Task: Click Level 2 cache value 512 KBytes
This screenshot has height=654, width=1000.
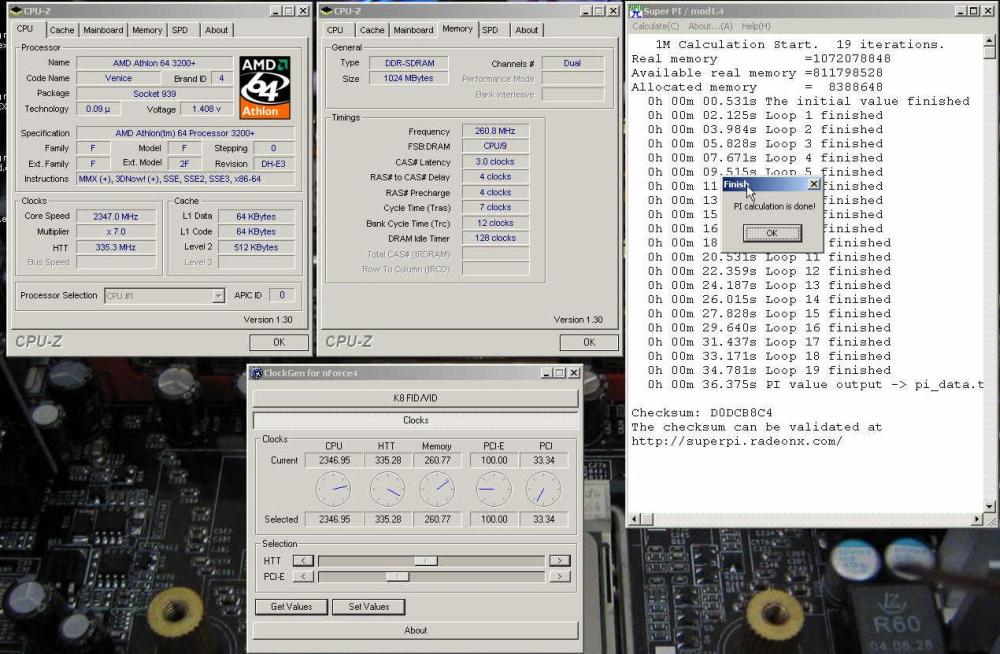Action: pyautogui.click(x=256, y=247)
